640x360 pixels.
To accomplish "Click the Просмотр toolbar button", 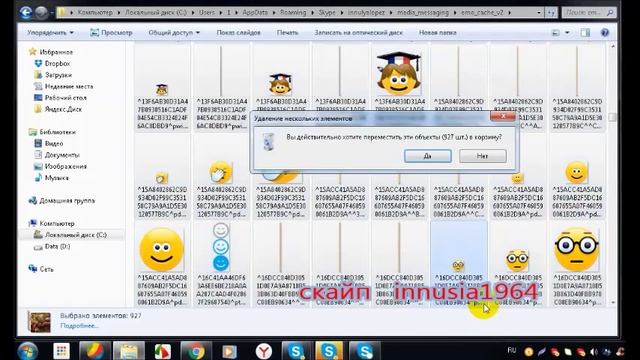I will 111,33.
